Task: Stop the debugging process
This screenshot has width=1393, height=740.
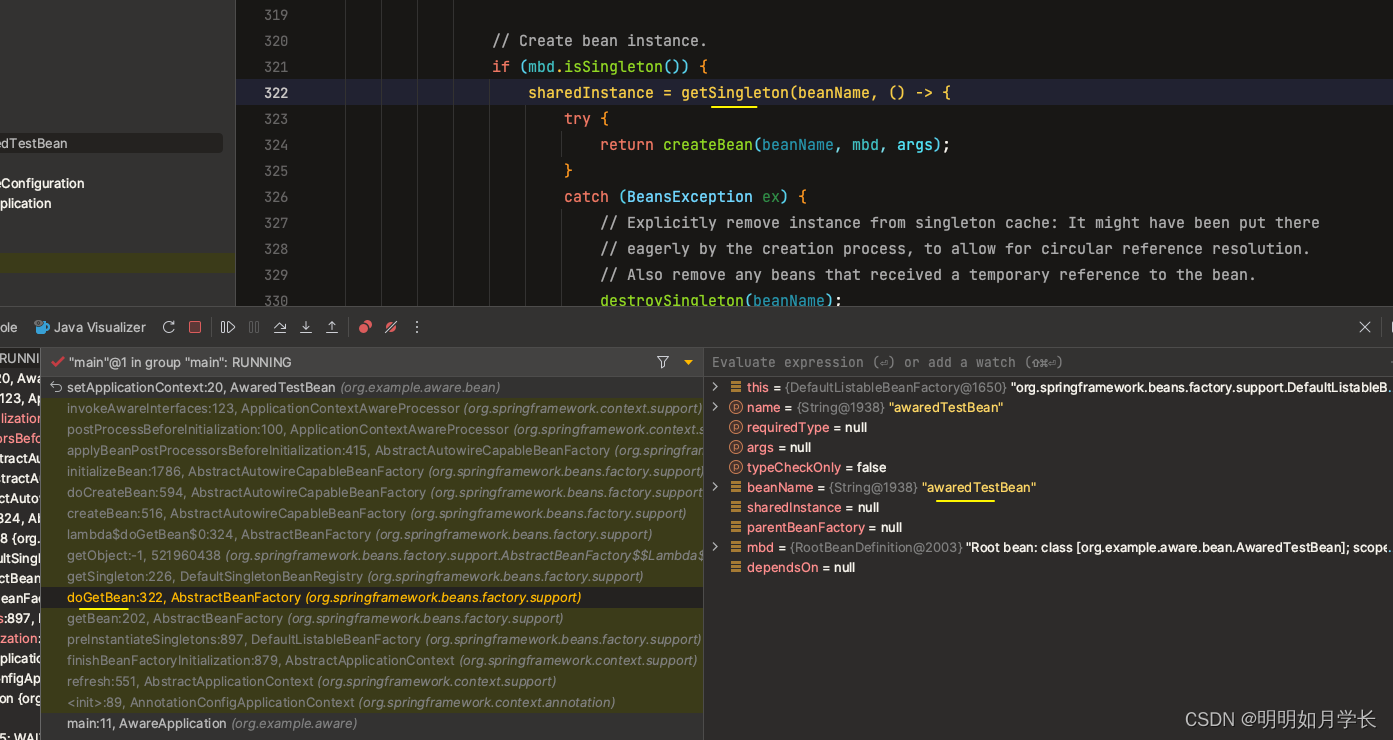Action: click(194, 327)
